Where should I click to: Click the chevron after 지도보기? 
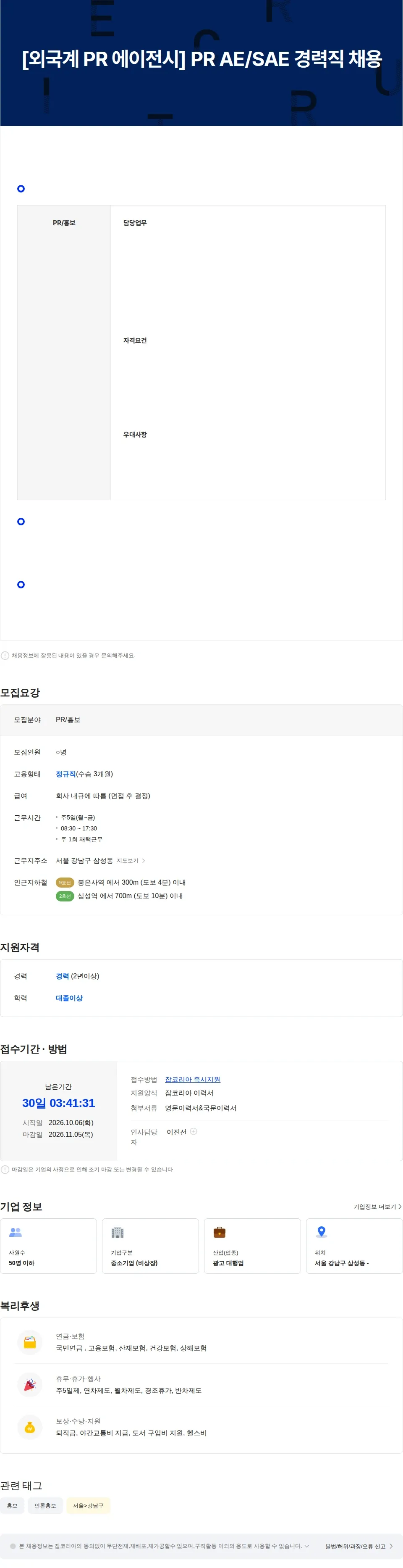pos(144,861)
